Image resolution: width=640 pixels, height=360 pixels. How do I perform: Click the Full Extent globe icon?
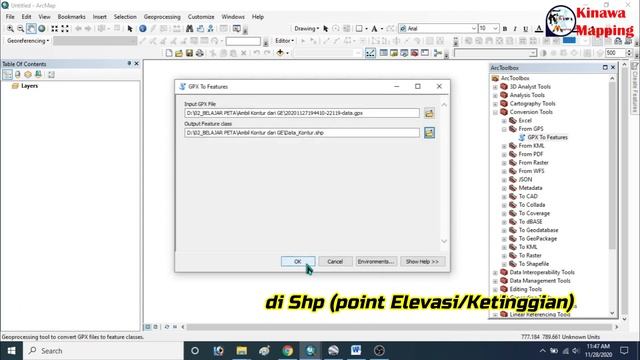point(42,29)
